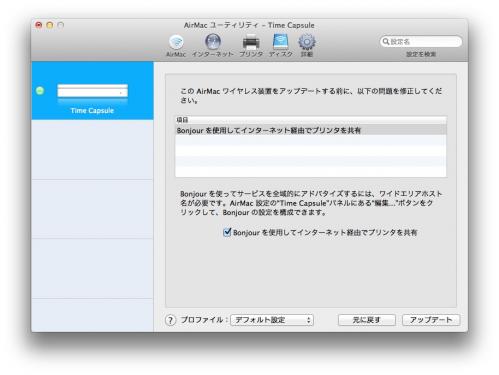Click the green status indicator beside Time Capsule

click(x=40, y=90)
